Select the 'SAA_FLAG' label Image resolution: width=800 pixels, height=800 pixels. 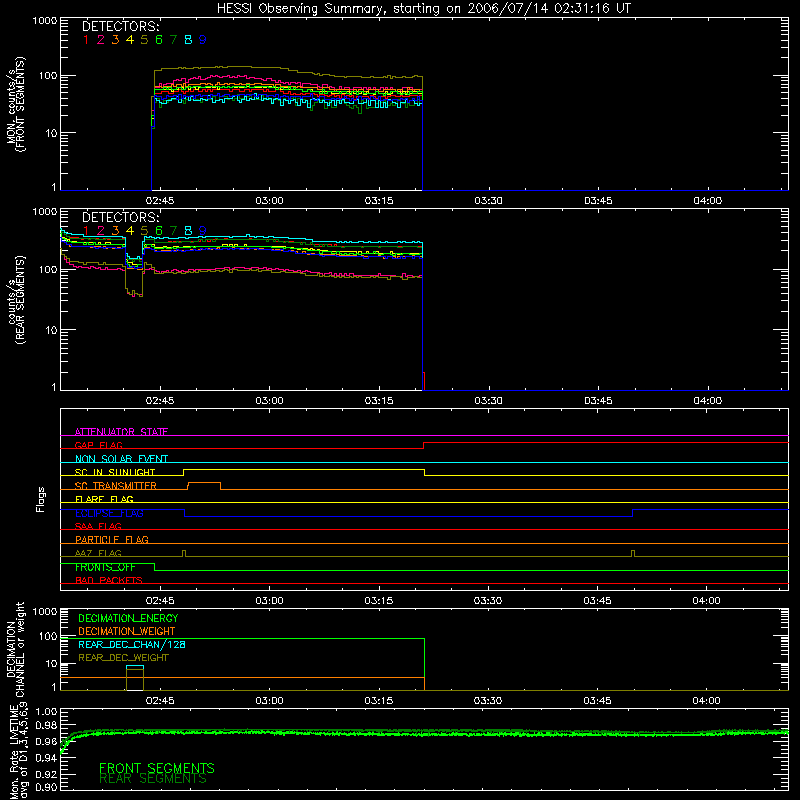(98, 526)
